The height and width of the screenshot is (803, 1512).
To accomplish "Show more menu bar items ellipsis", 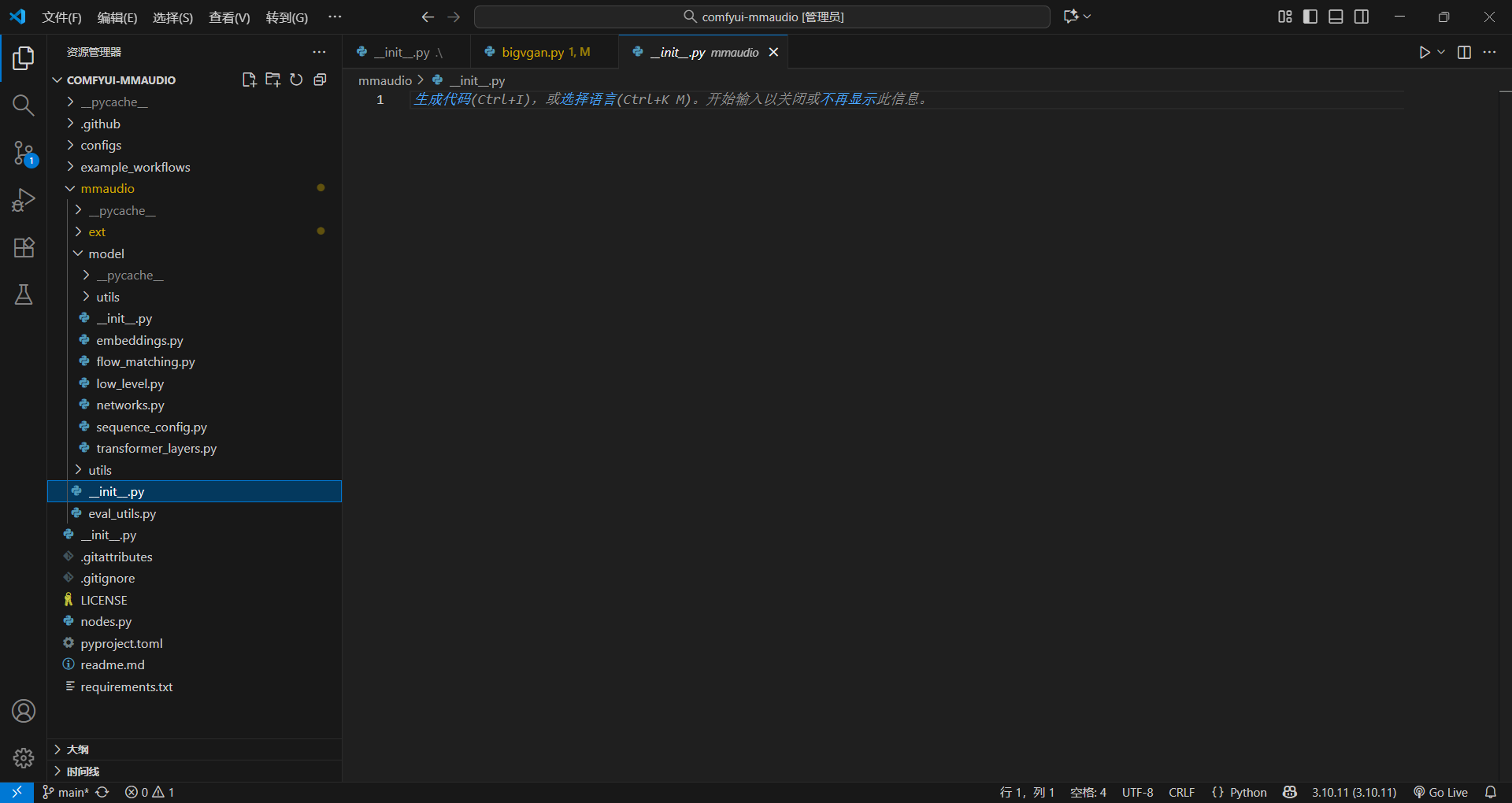I will [335, 17].
